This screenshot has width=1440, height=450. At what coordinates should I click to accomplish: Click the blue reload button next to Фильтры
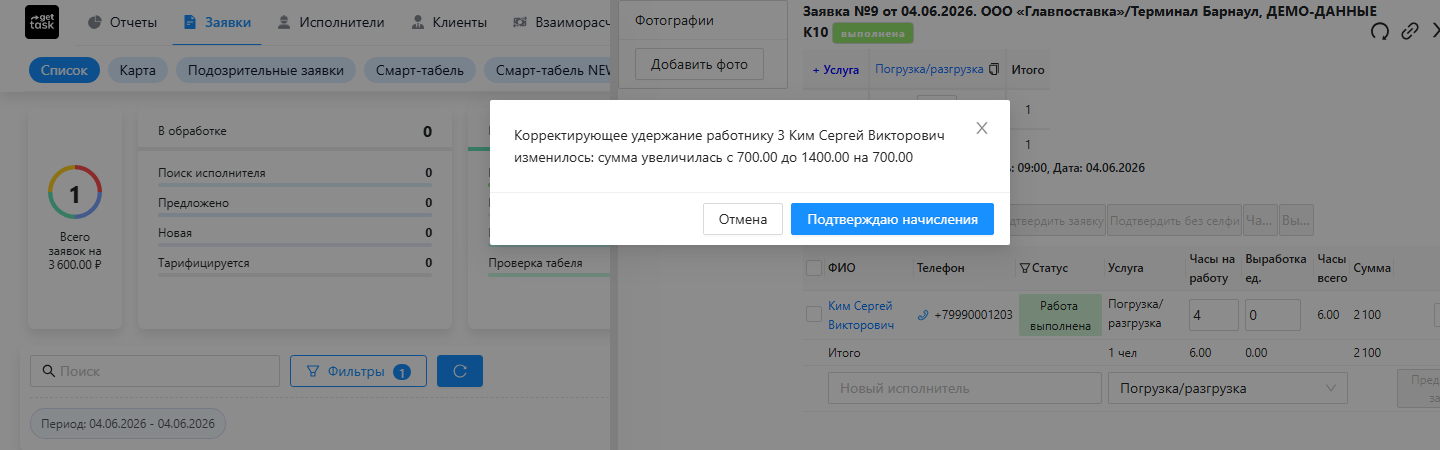[x=460, y=371]
